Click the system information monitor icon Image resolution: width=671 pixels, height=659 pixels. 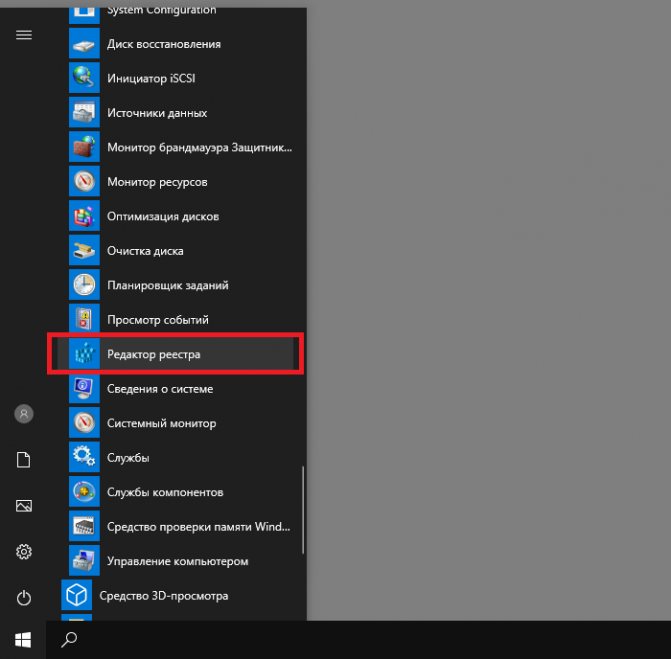click(84, 388)
